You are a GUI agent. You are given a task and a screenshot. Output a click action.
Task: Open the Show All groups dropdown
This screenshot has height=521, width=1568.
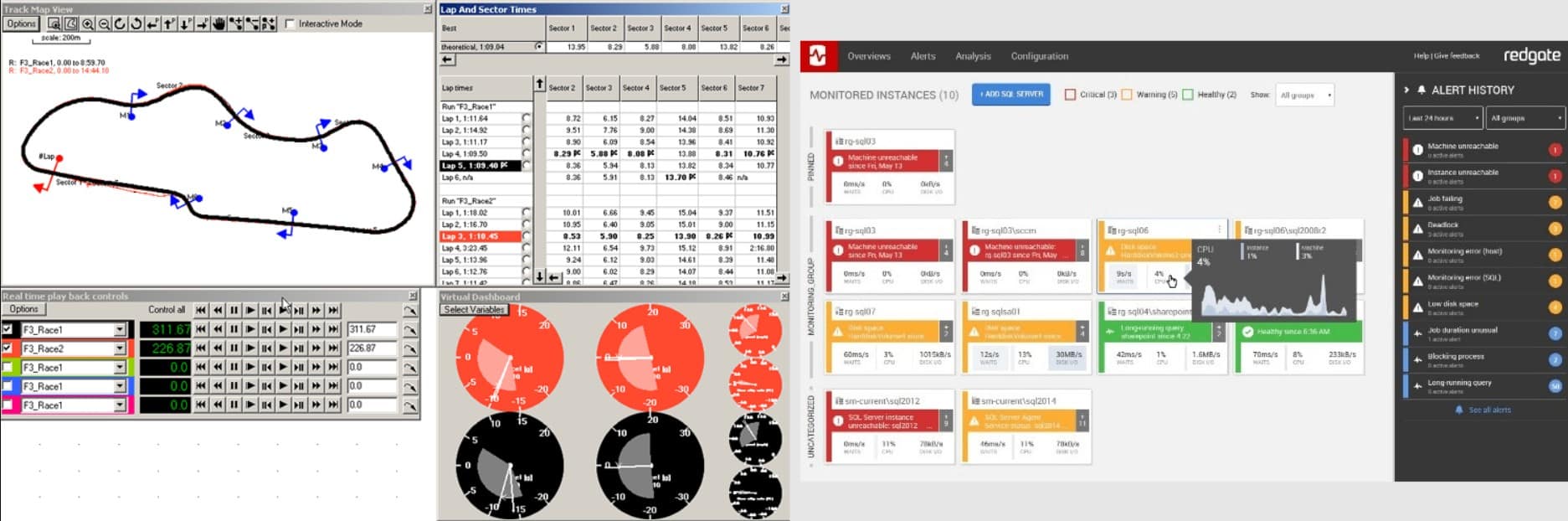click(x=1304, y=95)
